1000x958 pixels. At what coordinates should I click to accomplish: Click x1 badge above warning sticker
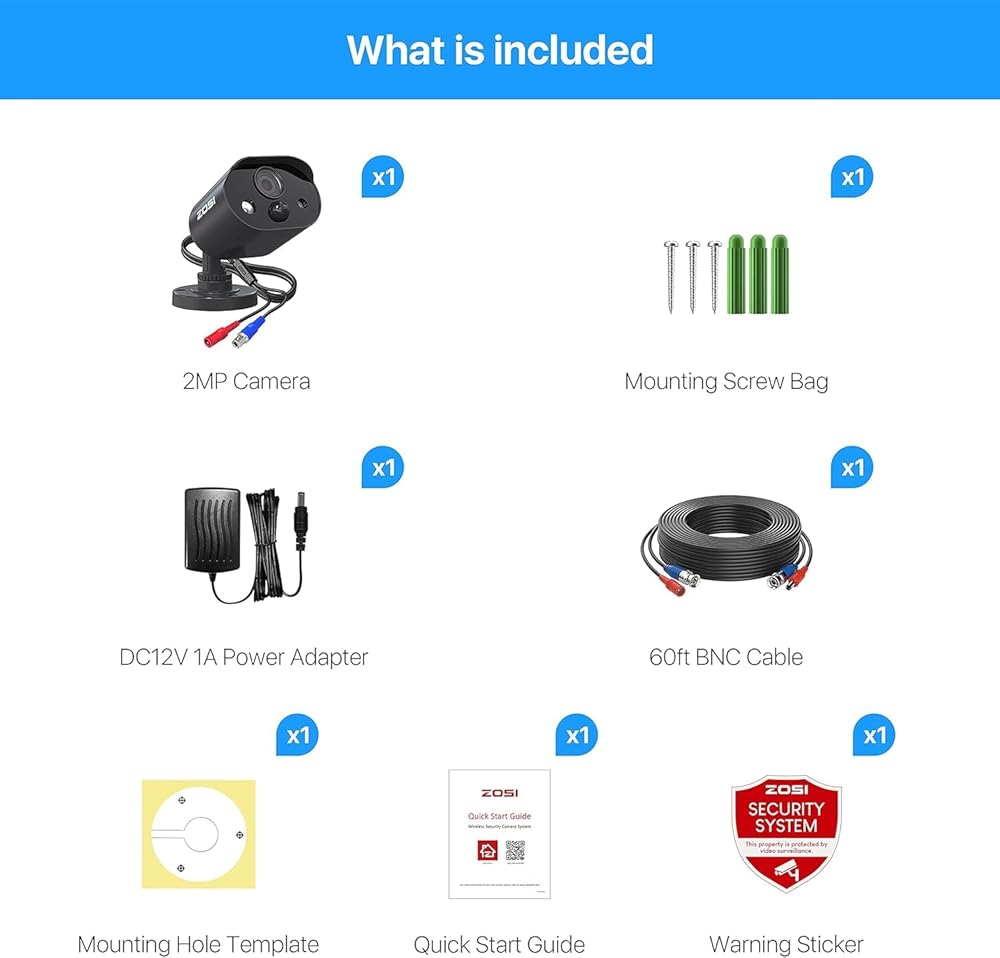(874, 735)
